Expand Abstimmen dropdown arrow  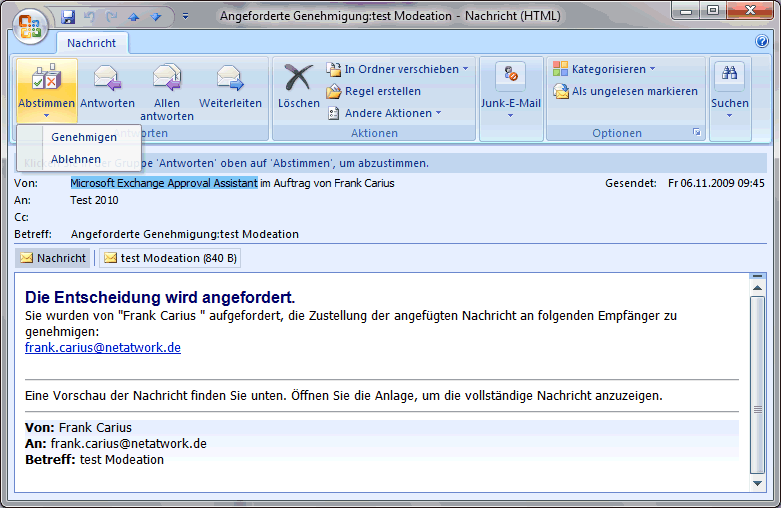click(x=46, y=116)
